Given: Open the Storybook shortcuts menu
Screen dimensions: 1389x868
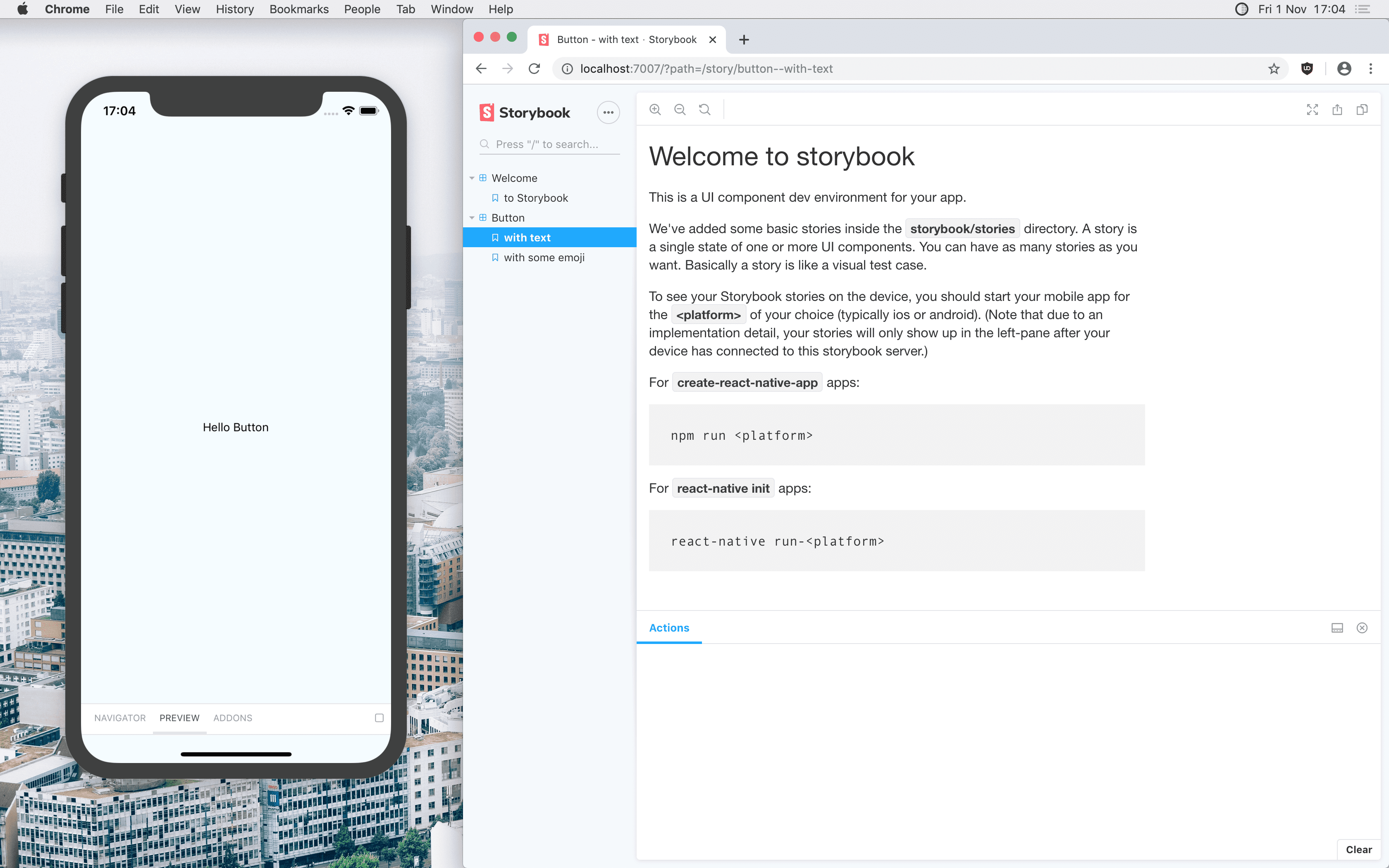Looking at the screenshot, I should pyautogui.click(x=608, y=112).
